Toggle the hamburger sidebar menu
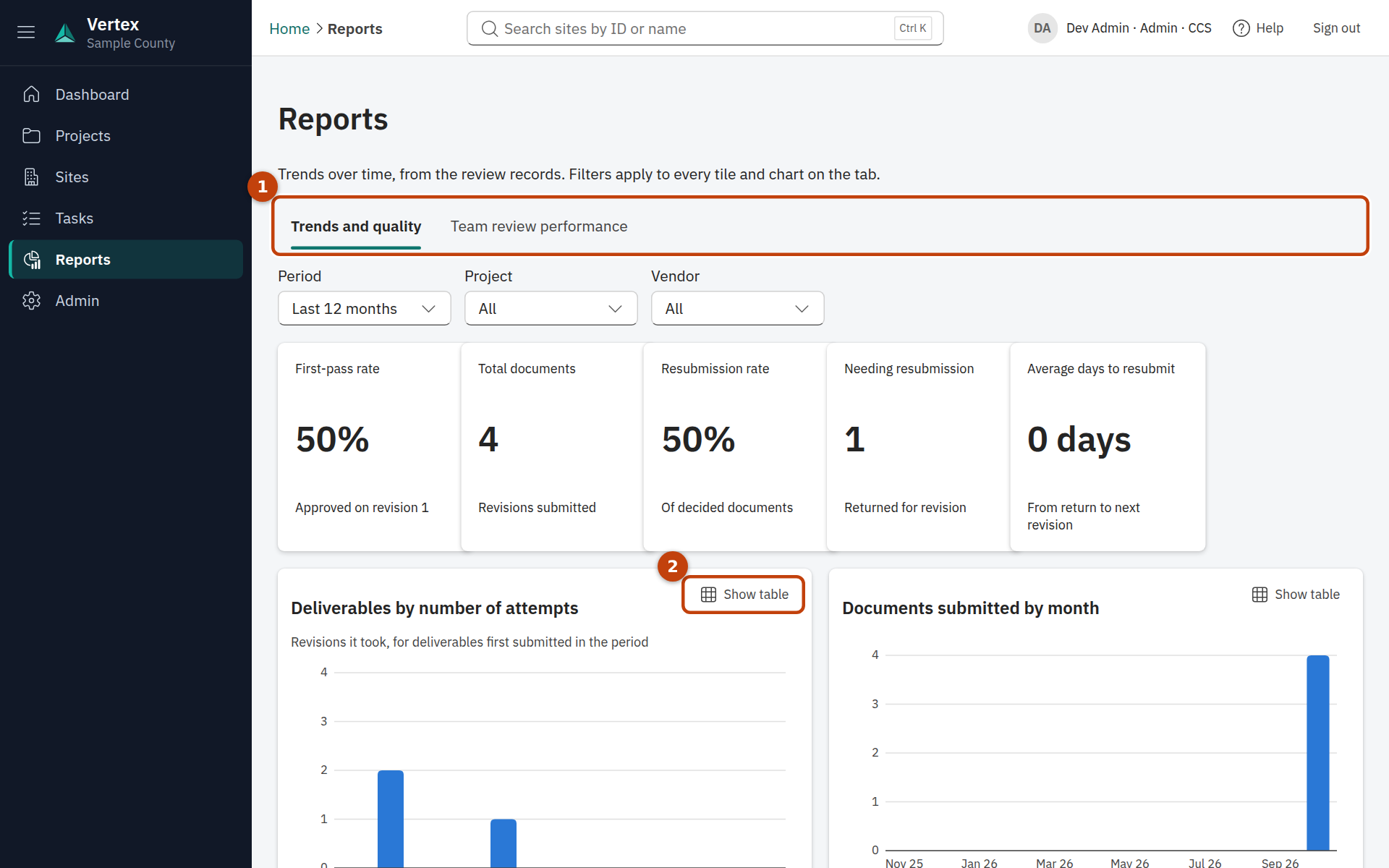Viewport: 1389px width, 868px height. click(x=26, y=32)
